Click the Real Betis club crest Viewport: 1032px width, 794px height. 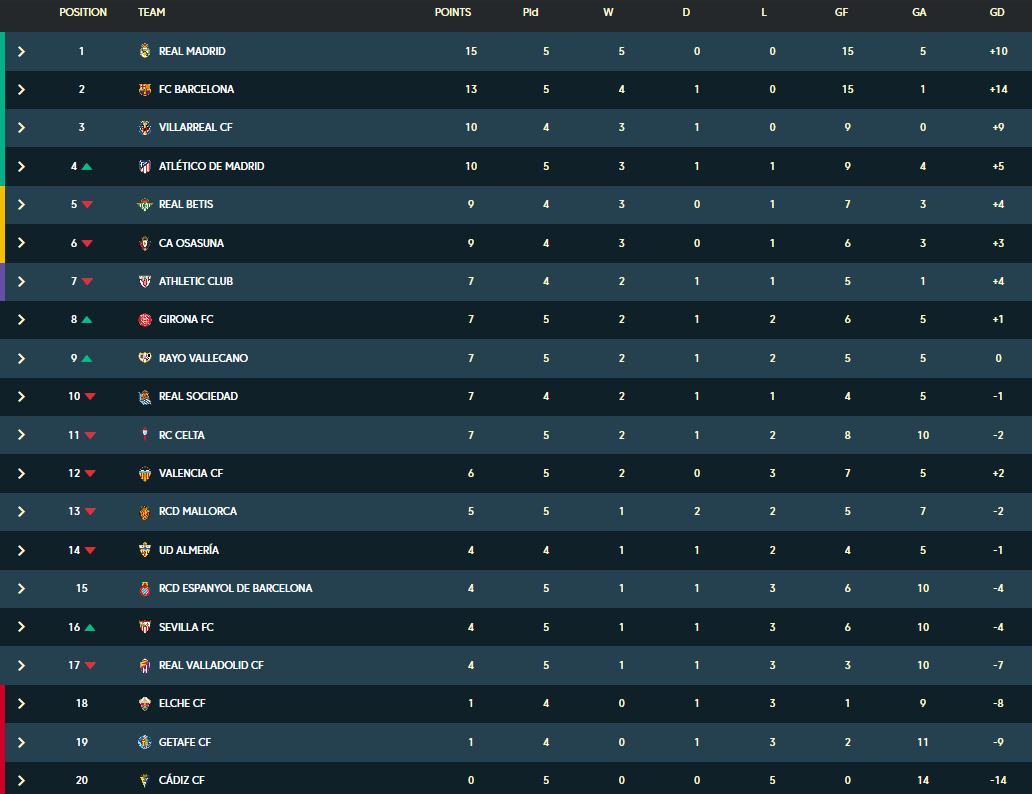[x=145, y=205]
